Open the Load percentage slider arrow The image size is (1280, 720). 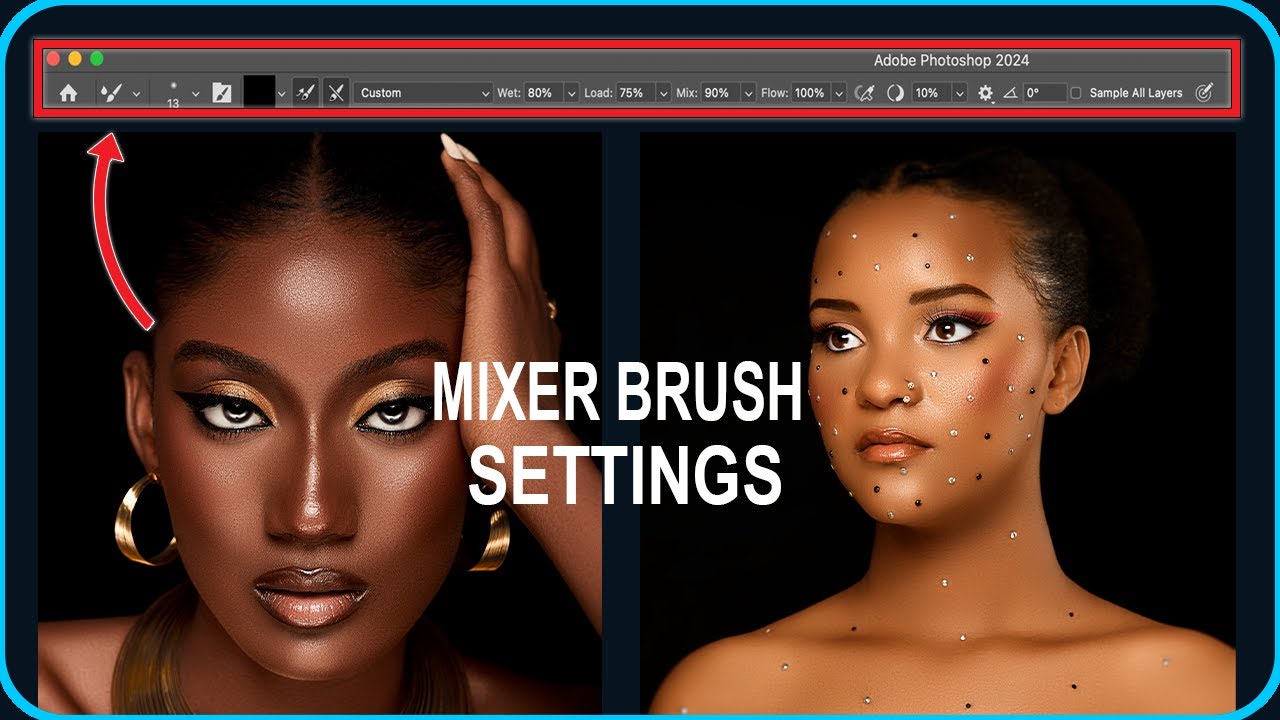pyautogui.click(x=663, y=93)
